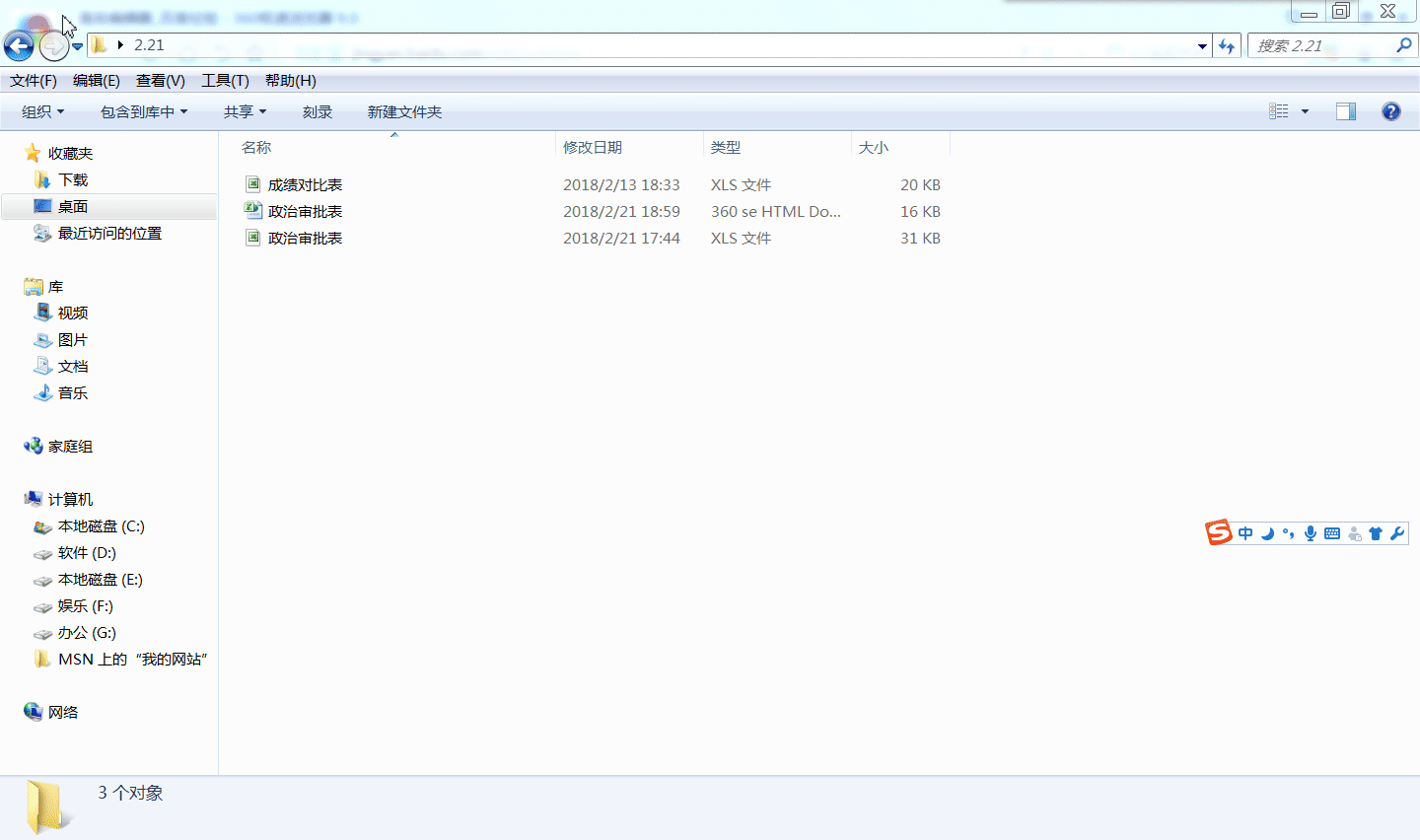1420x840 pixels.
Task: Click the file name 成绩对比表
Action: [306, 185]
